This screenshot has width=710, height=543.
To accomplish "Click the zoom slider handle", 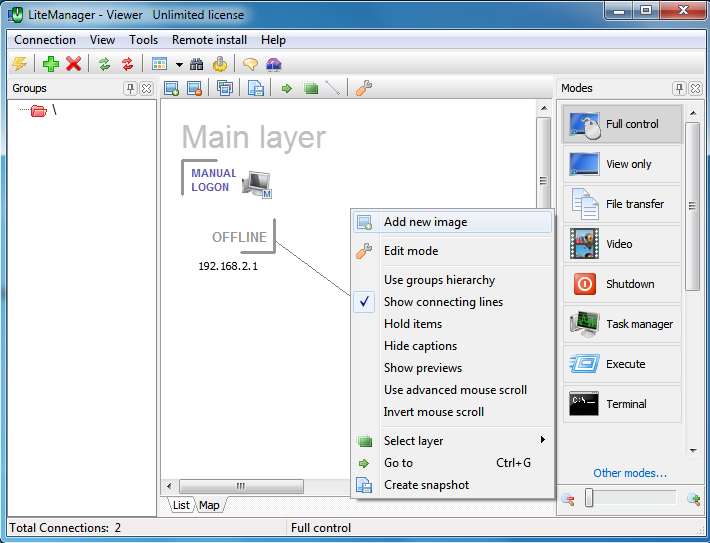I will point(589,498).
